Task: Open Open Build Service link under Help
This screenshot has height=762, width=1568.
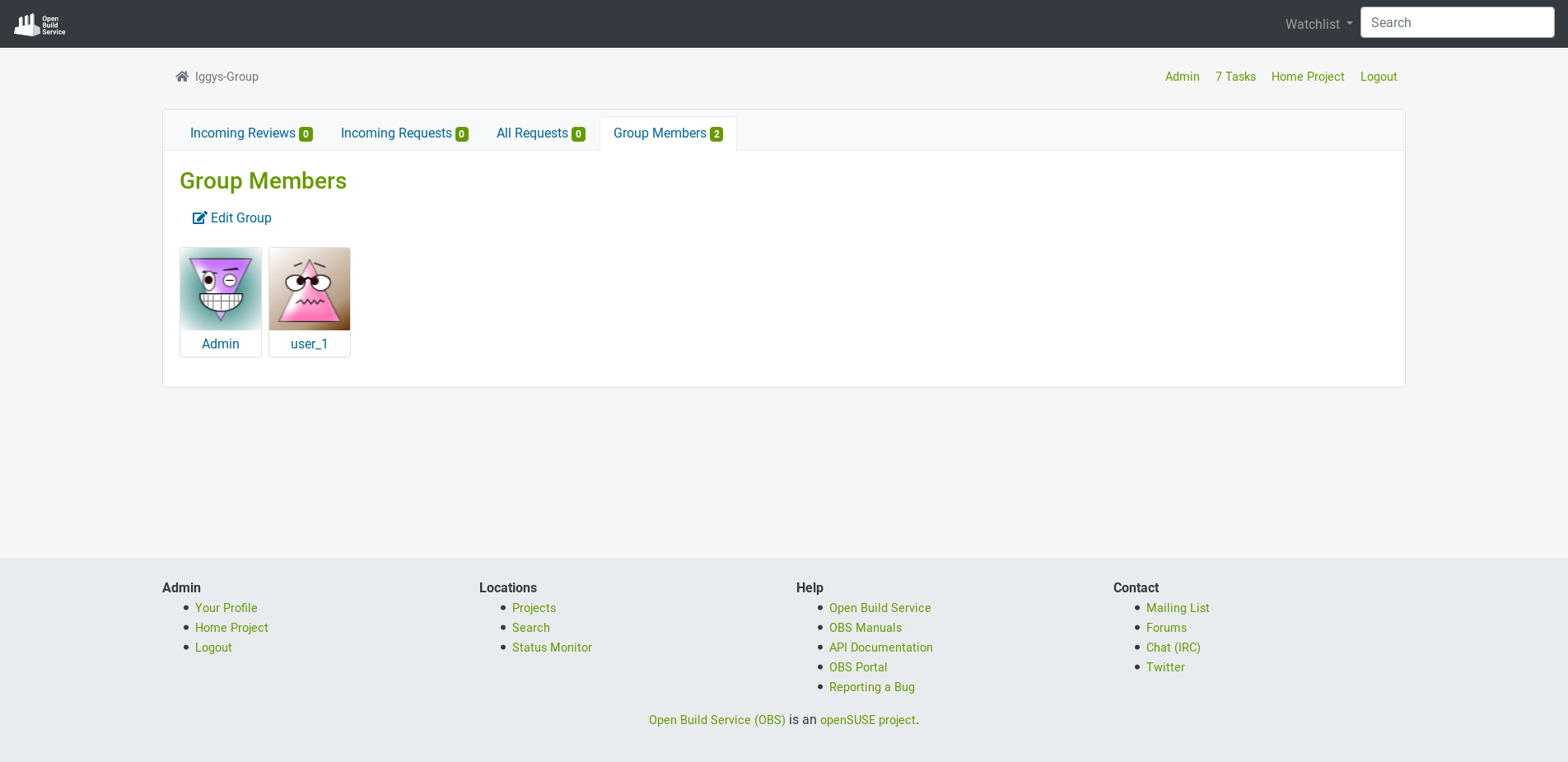Action: pos(880,608)
